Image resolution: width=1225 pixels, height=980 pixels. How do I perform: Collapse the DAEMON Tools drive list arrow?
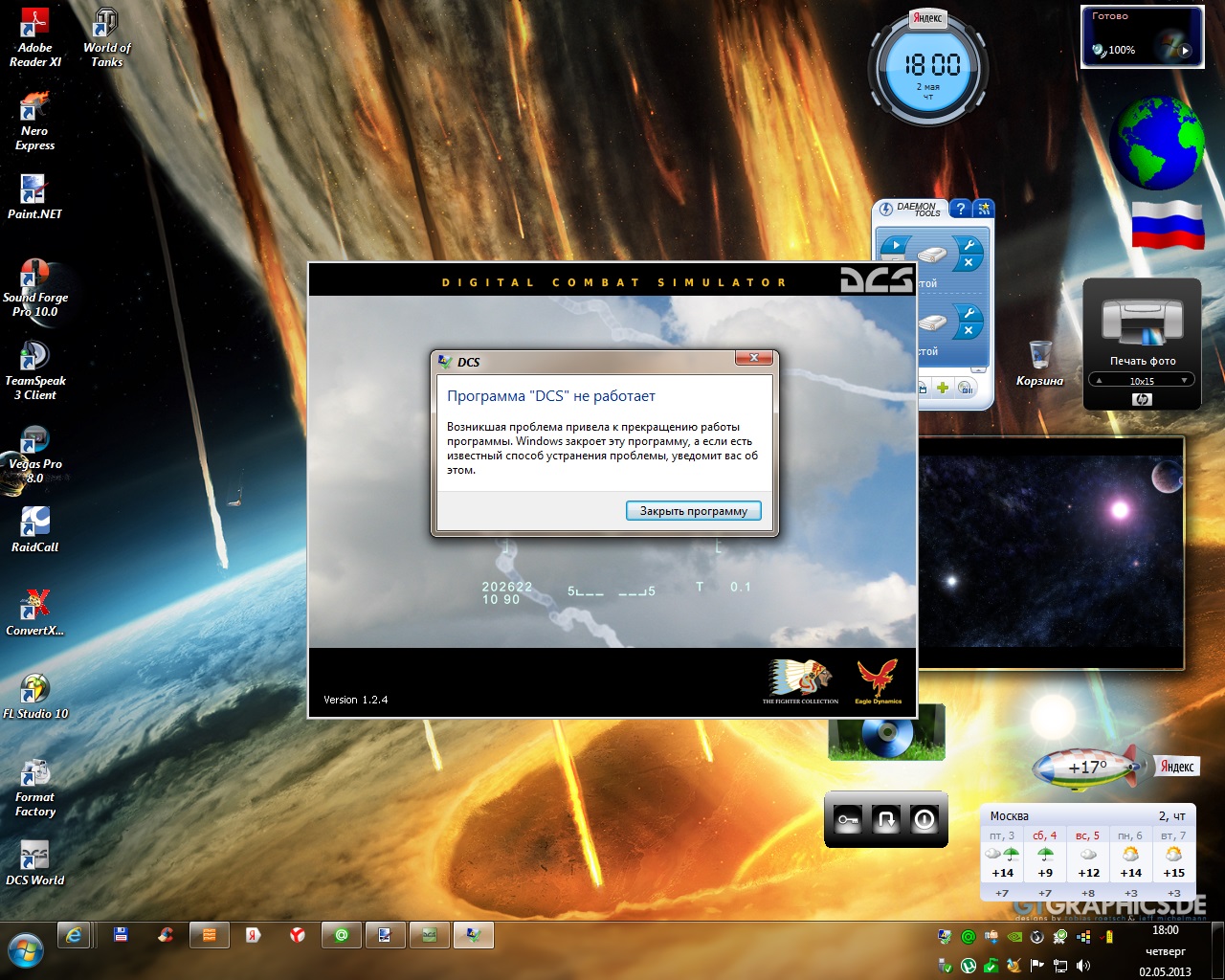coord(978,369)
